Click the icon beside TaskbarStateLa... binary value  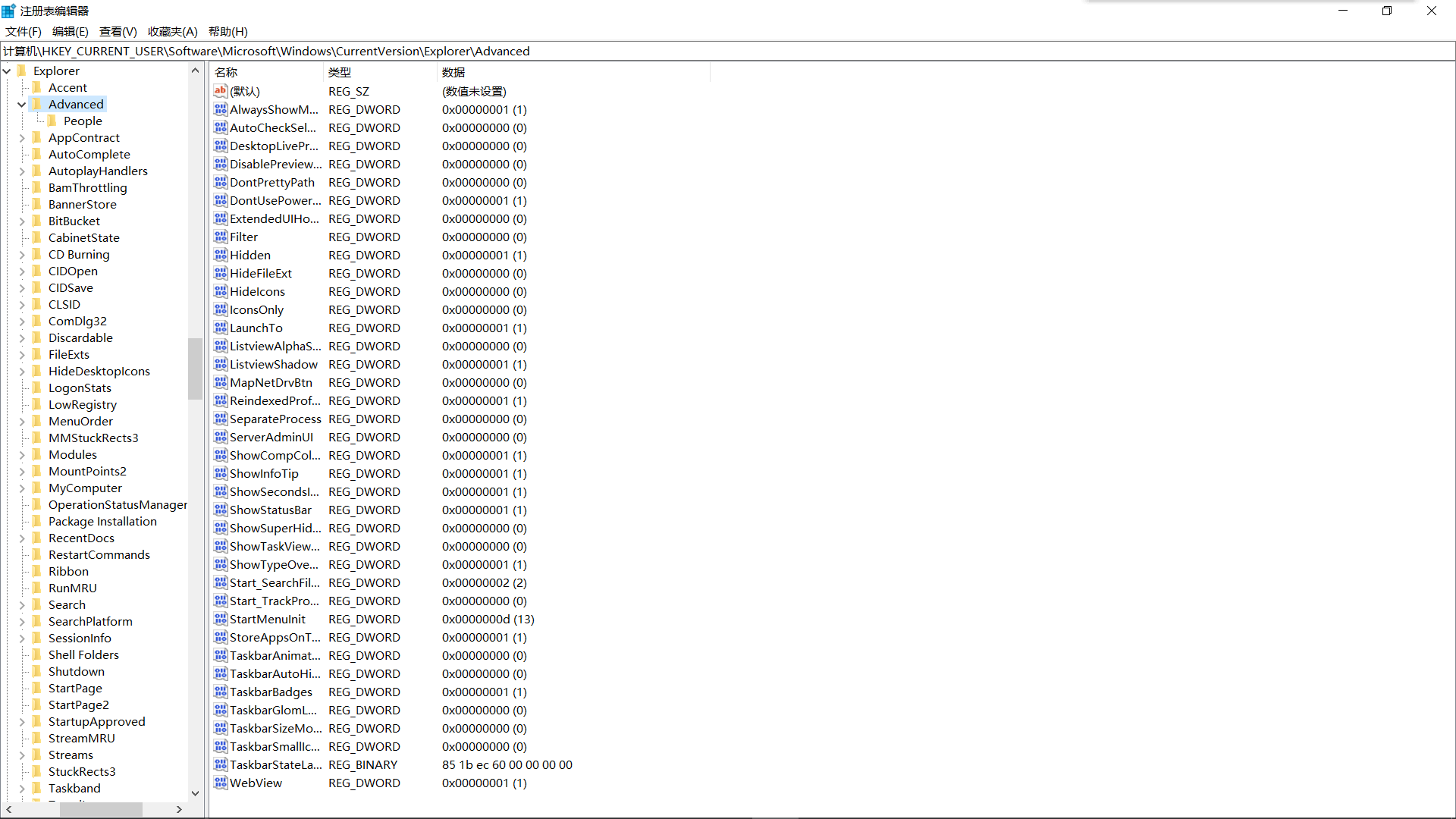point(220,764)
